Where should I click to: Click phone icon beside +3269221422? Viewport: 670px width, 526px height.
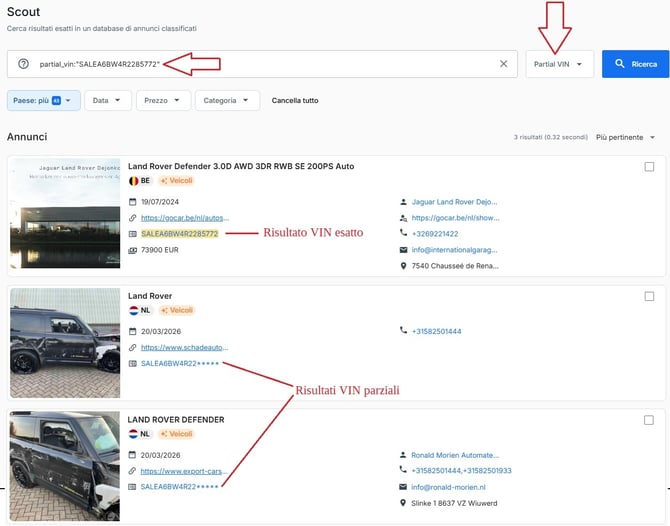pos(403,233)
